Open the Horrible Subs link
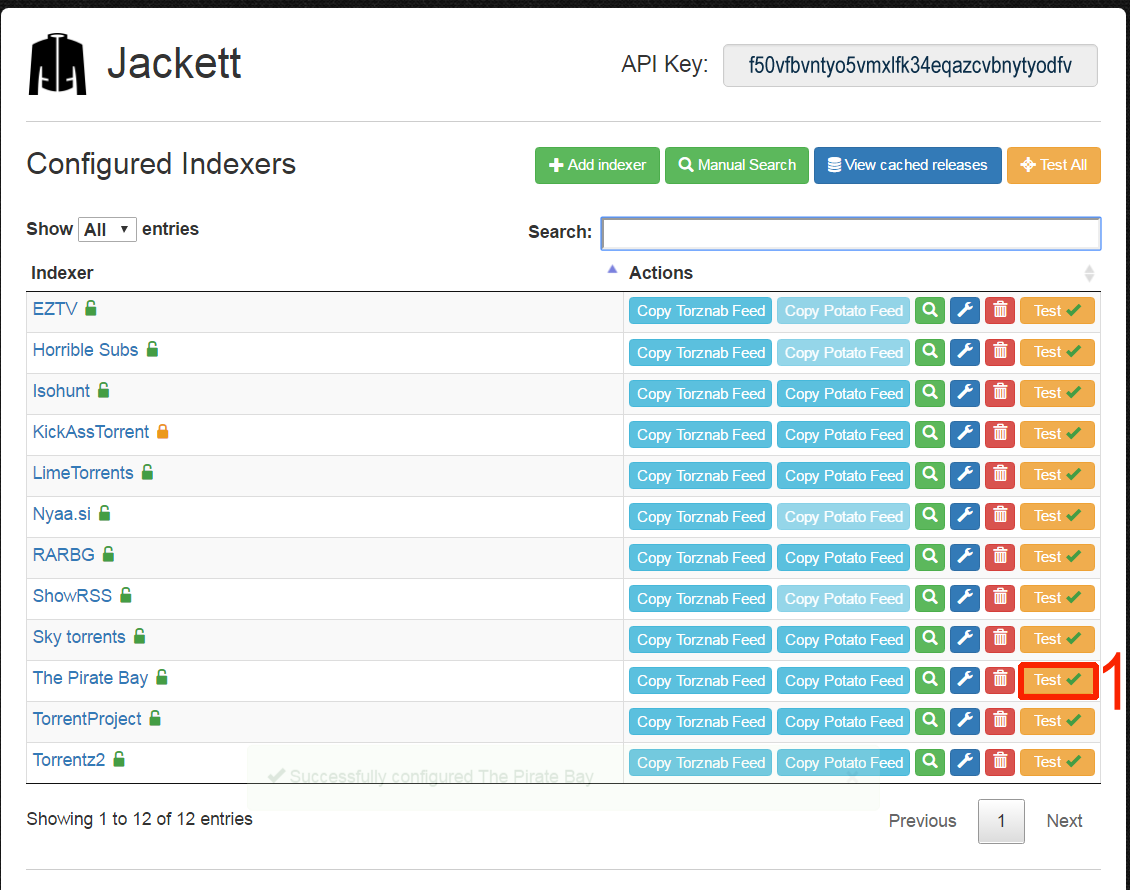This screenshot has height=890, width=1130. click(85, 350)
